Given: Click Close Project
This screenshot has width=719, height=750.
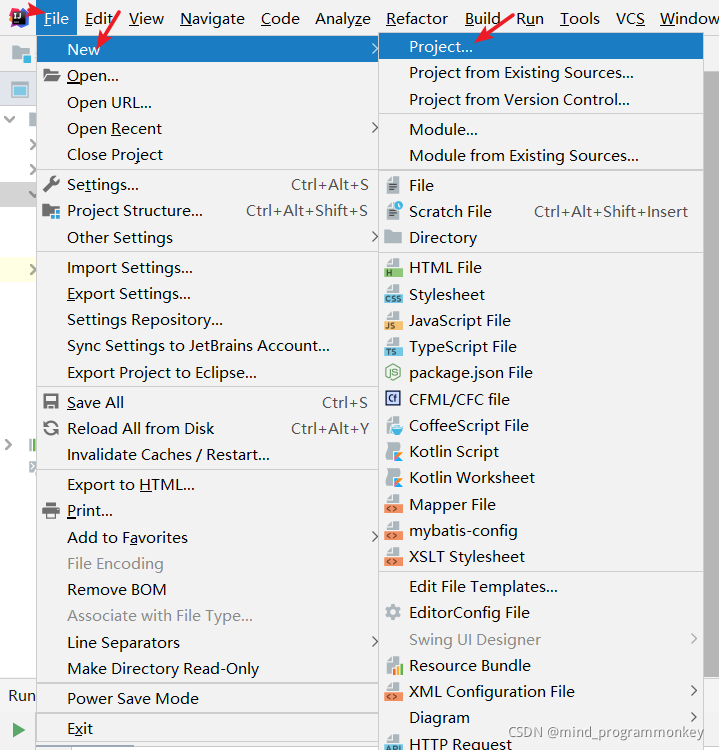Looking at the screenshot, I should (x=207, y=154).
